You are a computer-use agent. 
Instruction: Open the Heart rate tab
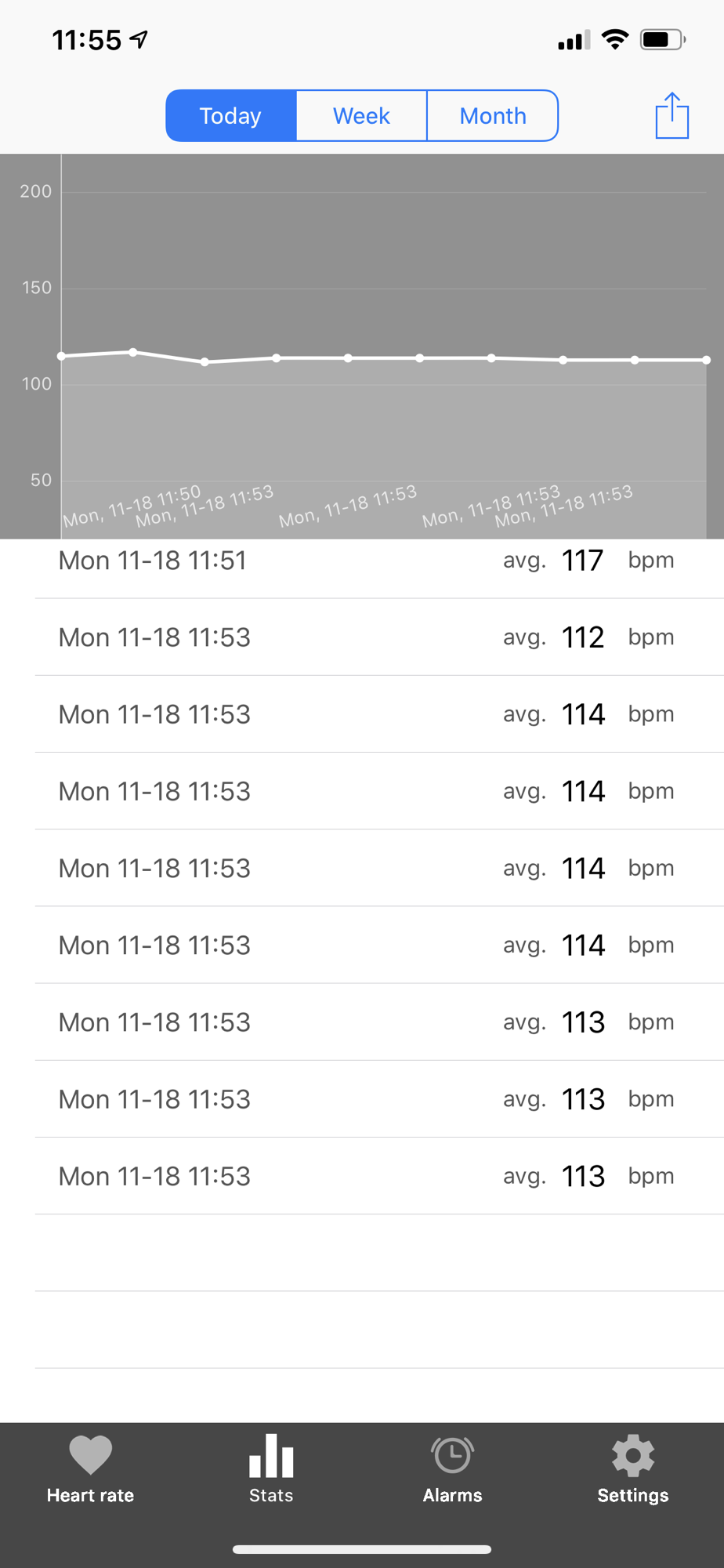[x=90, y=1469]
